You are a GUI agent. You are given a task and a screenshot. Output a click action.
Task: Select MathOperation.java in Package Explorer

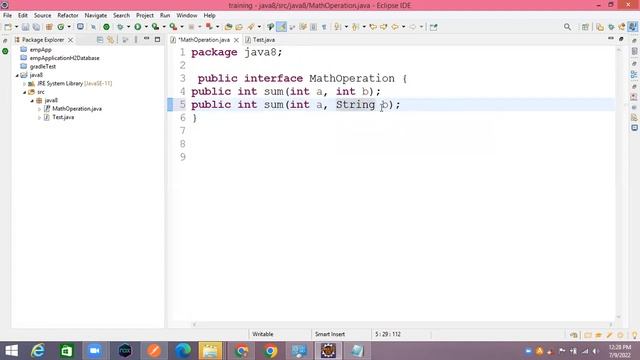(77, 109)
